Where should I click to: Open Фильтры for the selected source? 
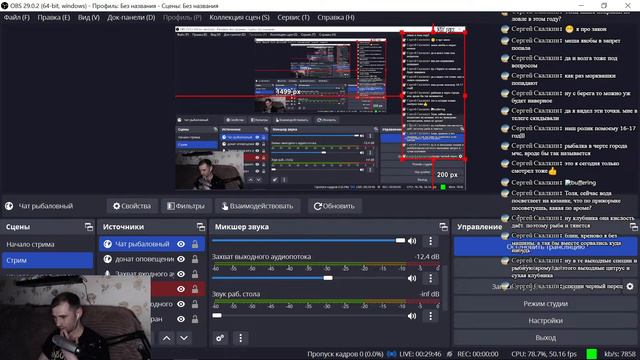[186, 206]
